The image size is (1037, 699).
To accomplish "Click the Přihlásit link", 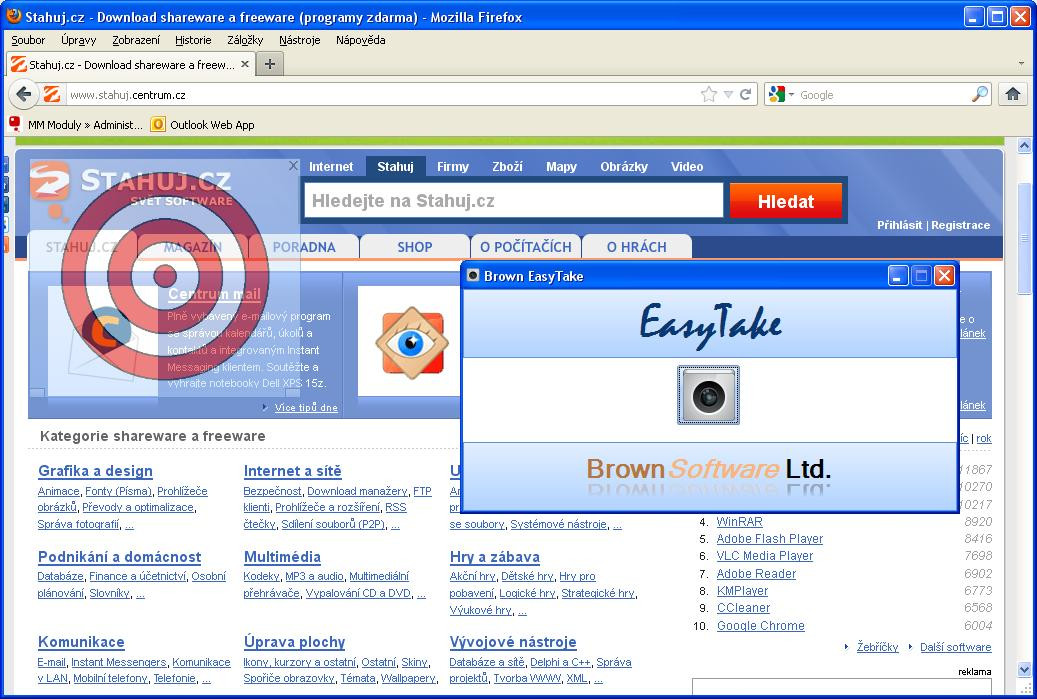I will click(899, 225).
